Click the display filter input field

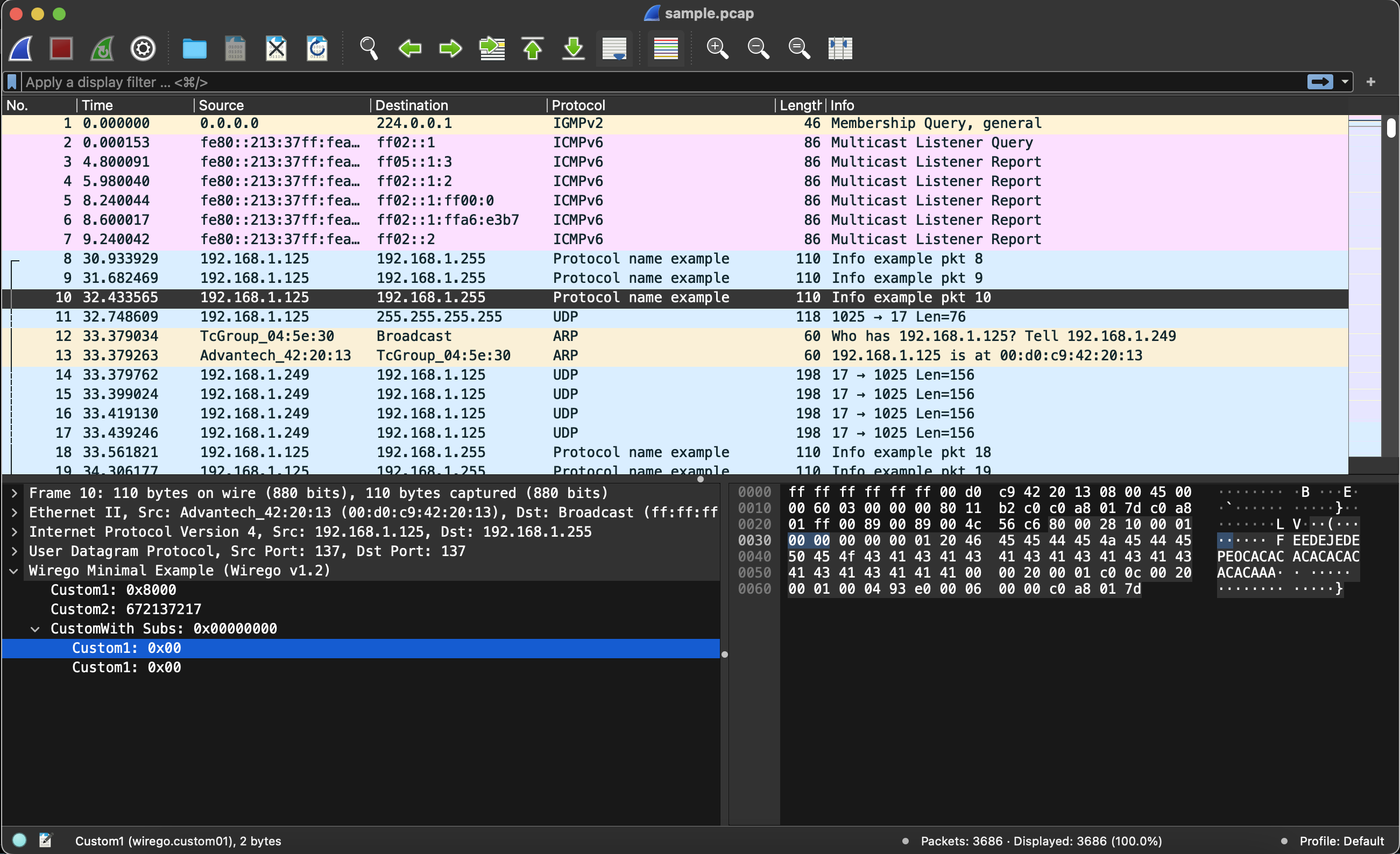[662, 82]
